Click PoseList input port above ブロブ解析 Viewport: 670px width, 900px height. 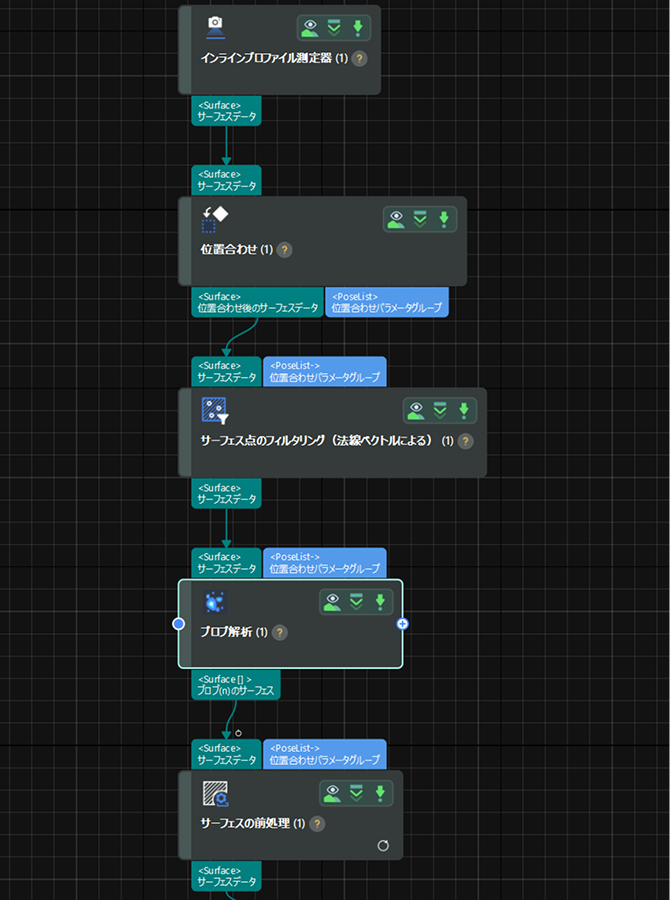point(324,562)
